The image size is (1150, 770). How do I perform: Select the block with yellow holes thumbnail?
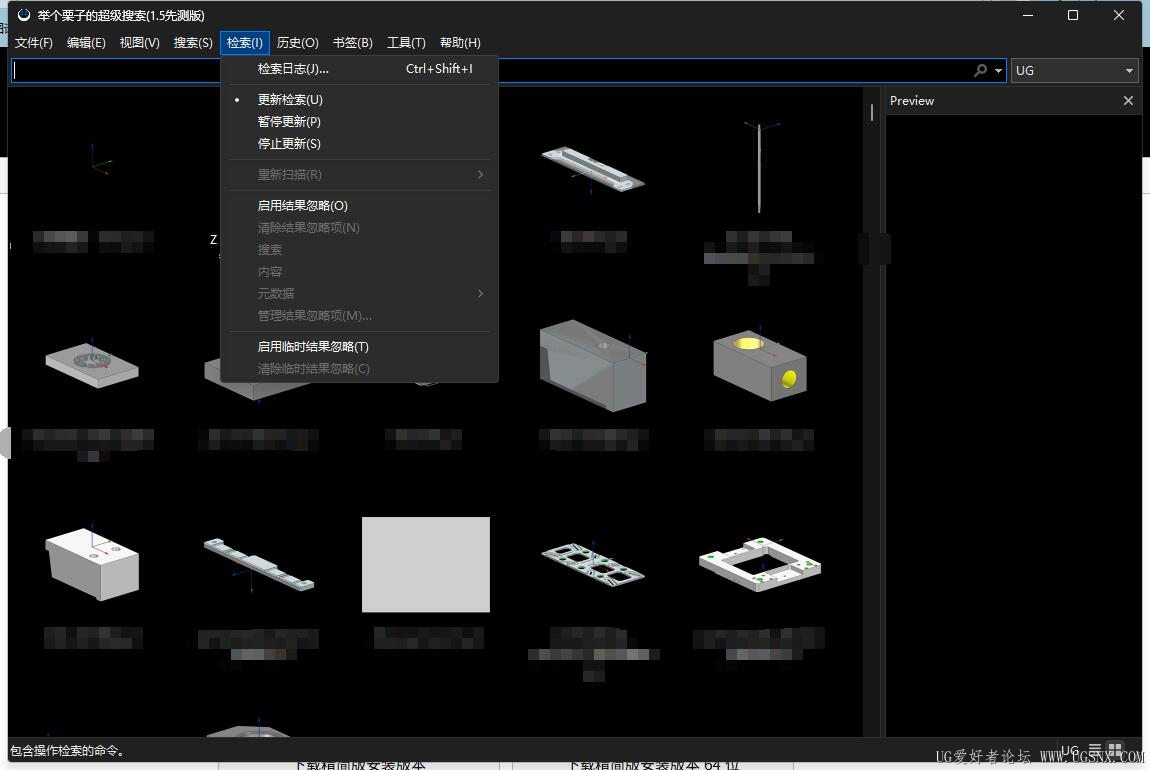pos(760,364)
